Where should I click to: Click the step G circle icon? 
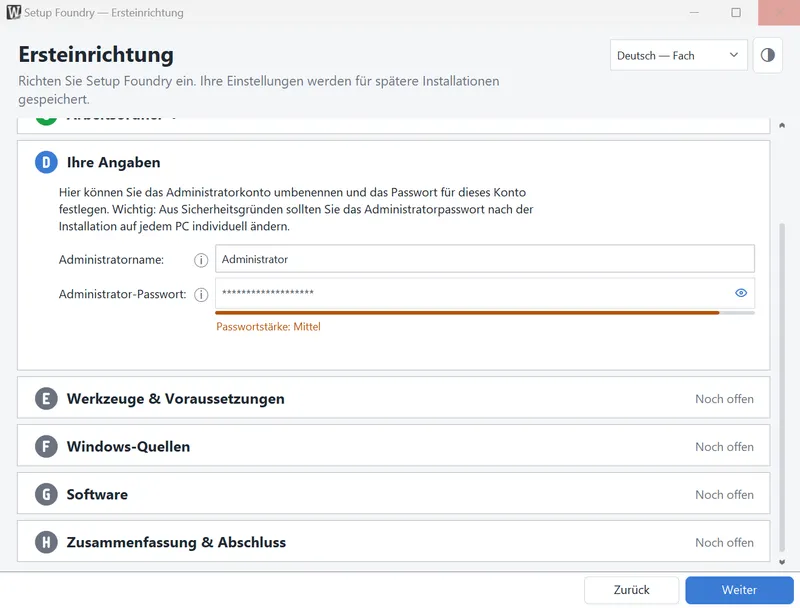(46, 494)
